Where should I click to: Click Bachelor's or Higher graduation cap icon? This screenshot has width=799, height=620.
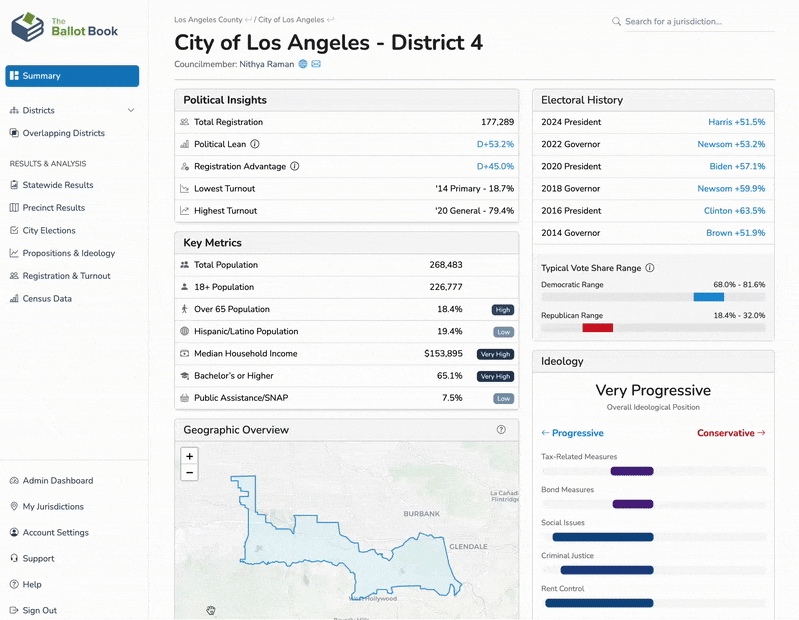click(184, 375)
